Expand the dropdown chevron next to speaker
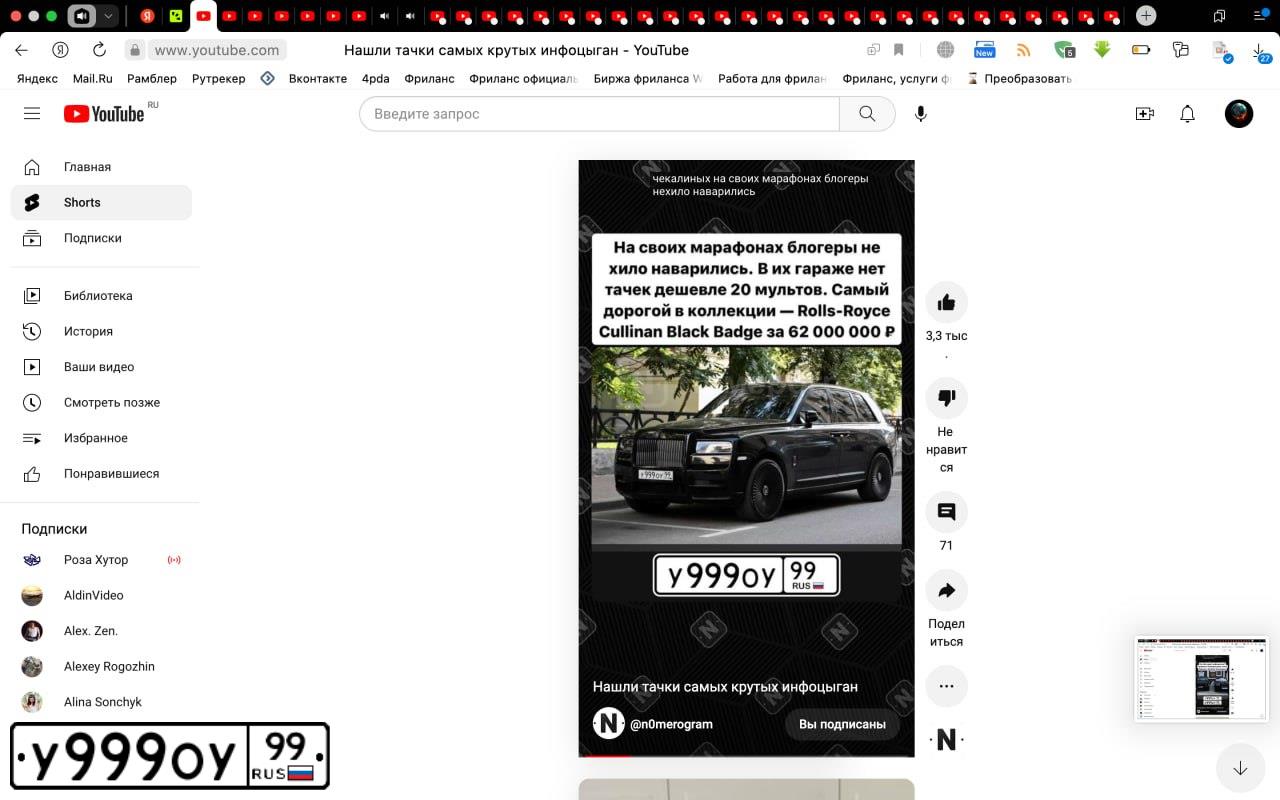This screenshot has width=1280, height=800. [x=108, y=16]
